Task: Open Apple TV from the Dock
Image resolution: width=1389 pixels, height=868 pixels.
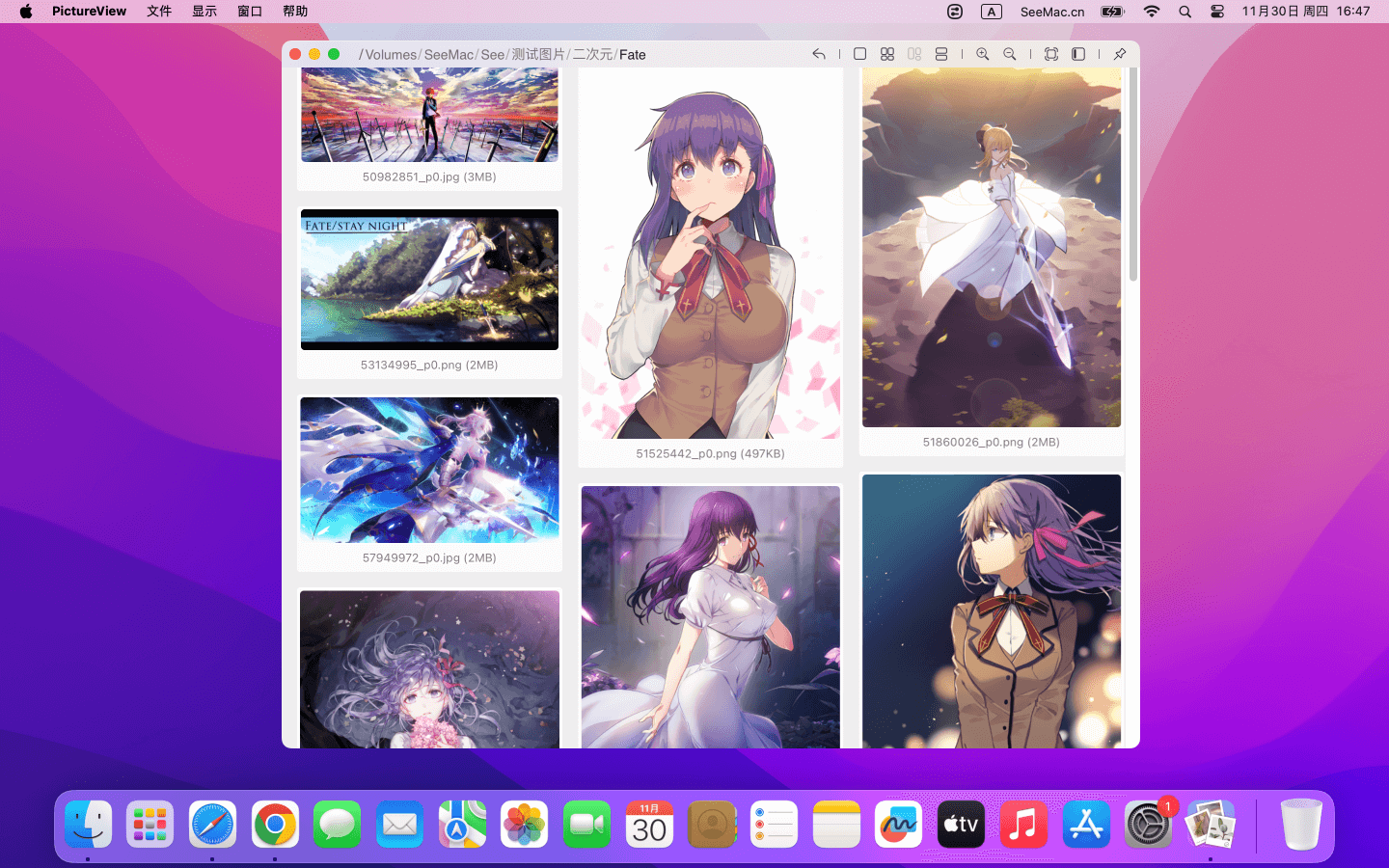Action: point(961,825)
